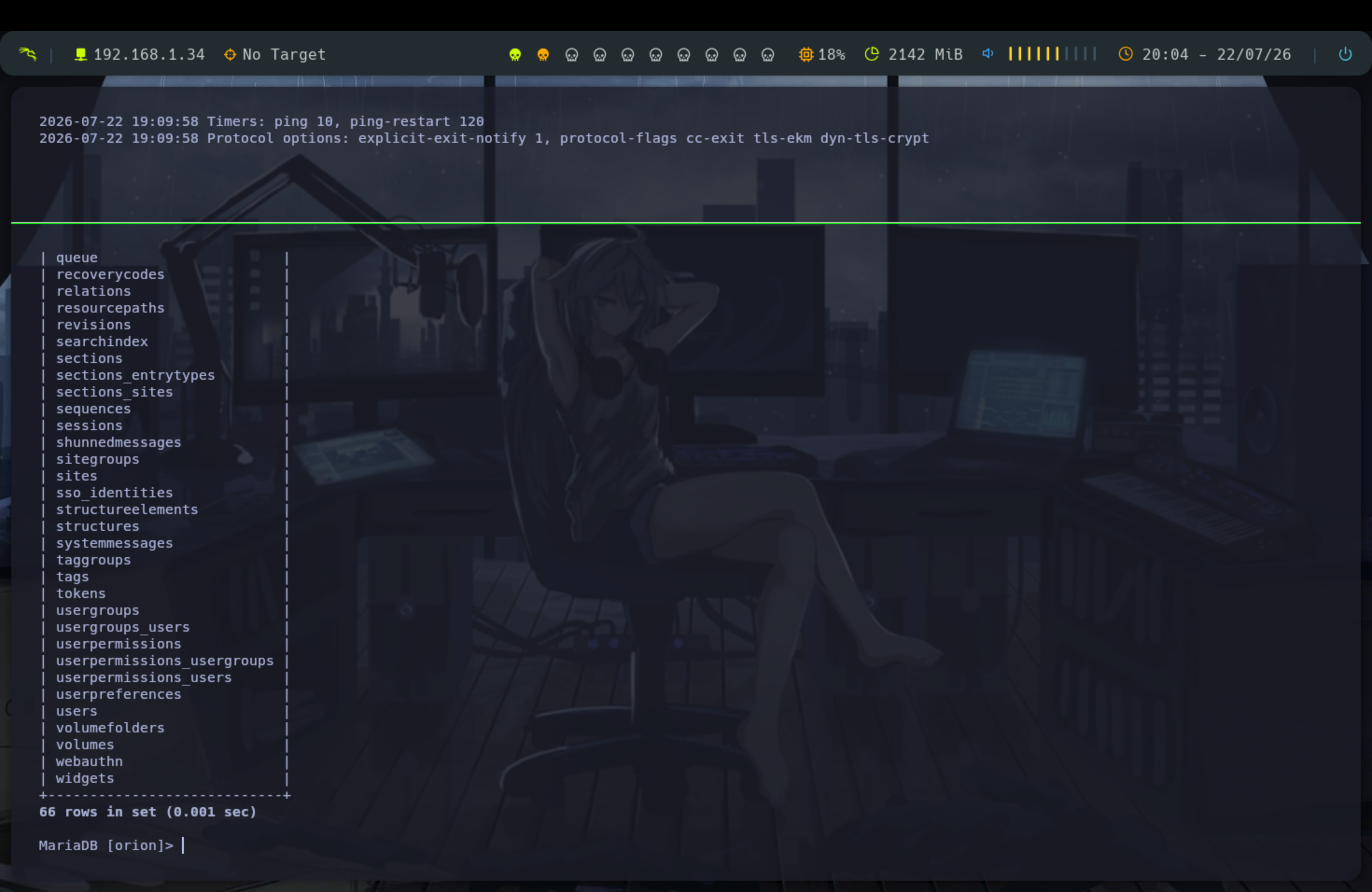Adjust the volume level bar

1052,54
